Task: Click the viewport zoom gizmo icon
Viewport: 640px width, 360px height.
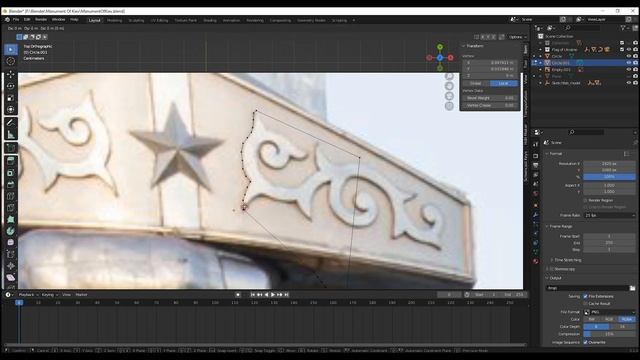Action: pos(449,76)
